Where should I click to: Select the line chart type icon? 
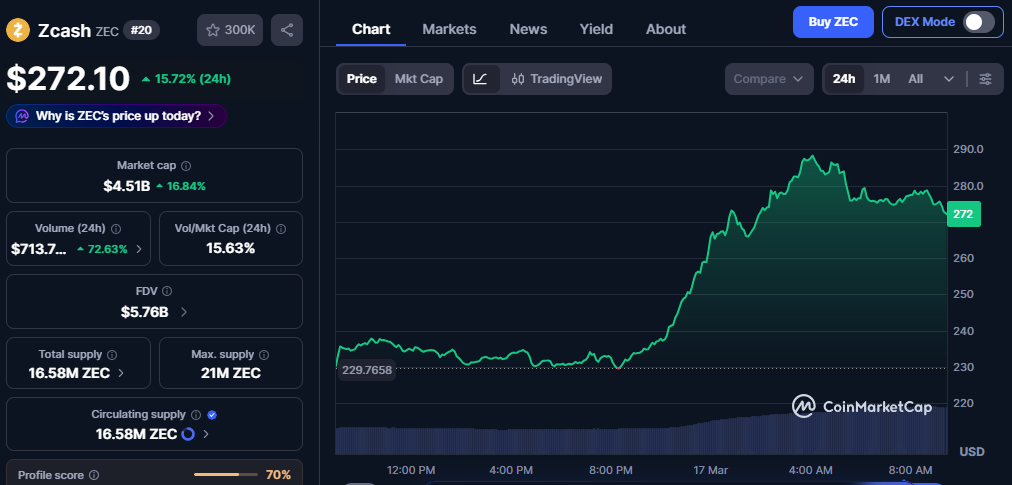[480, 79]
